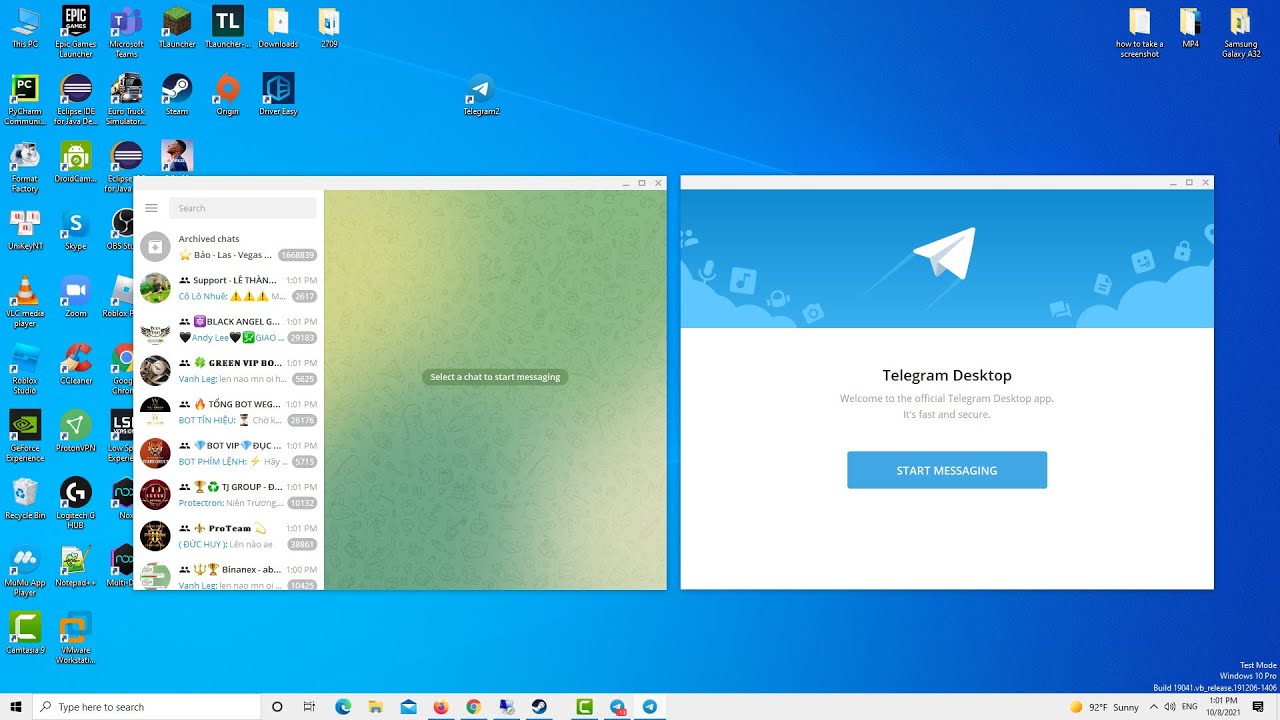The height and width of the screenshot is (720, 1280).
Task: Select the Zoom desktop icon
Action: pos(76,297)
